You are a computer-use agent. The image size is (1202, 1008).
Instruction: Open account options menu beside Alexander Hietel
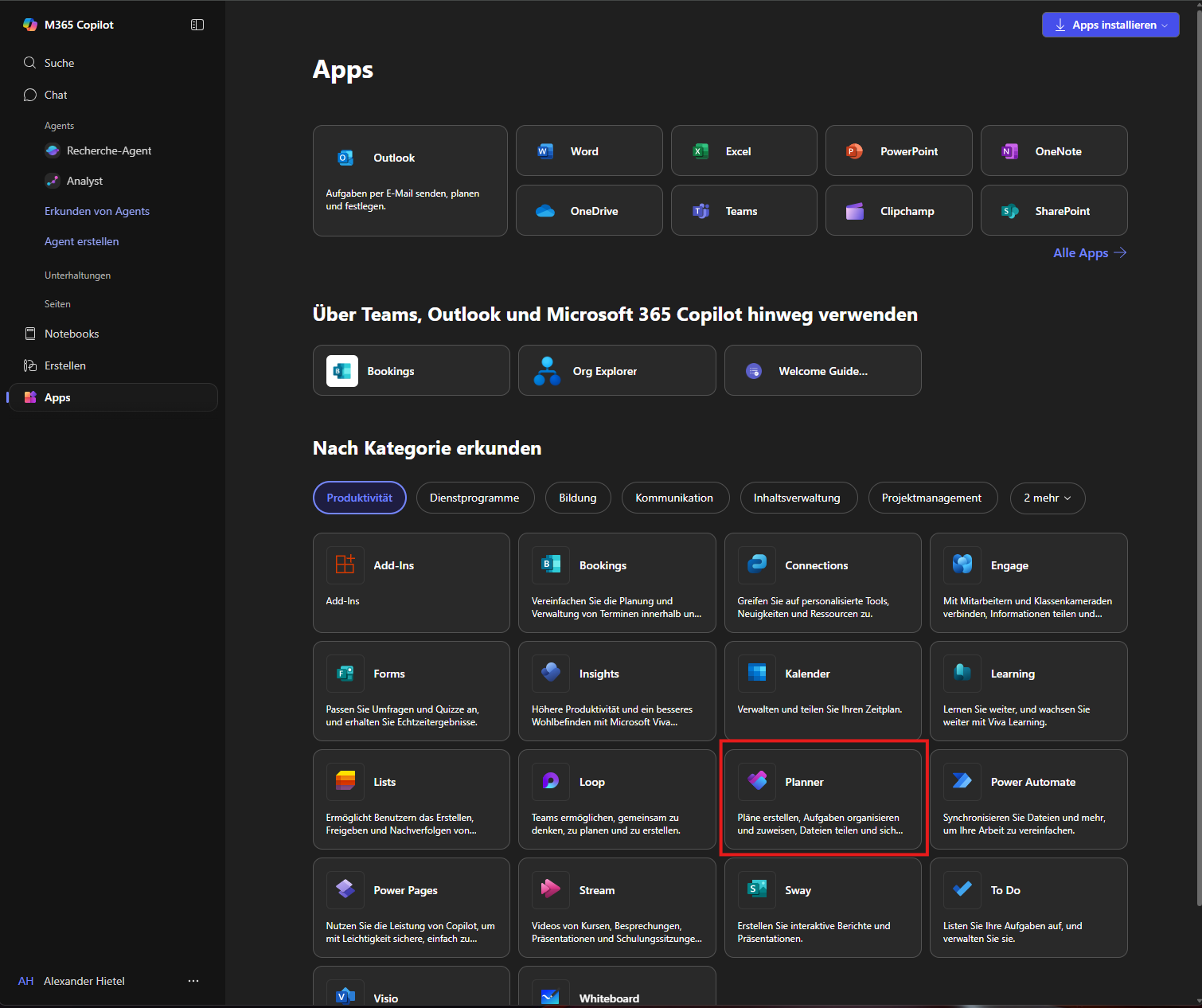(x=193, y=981)
